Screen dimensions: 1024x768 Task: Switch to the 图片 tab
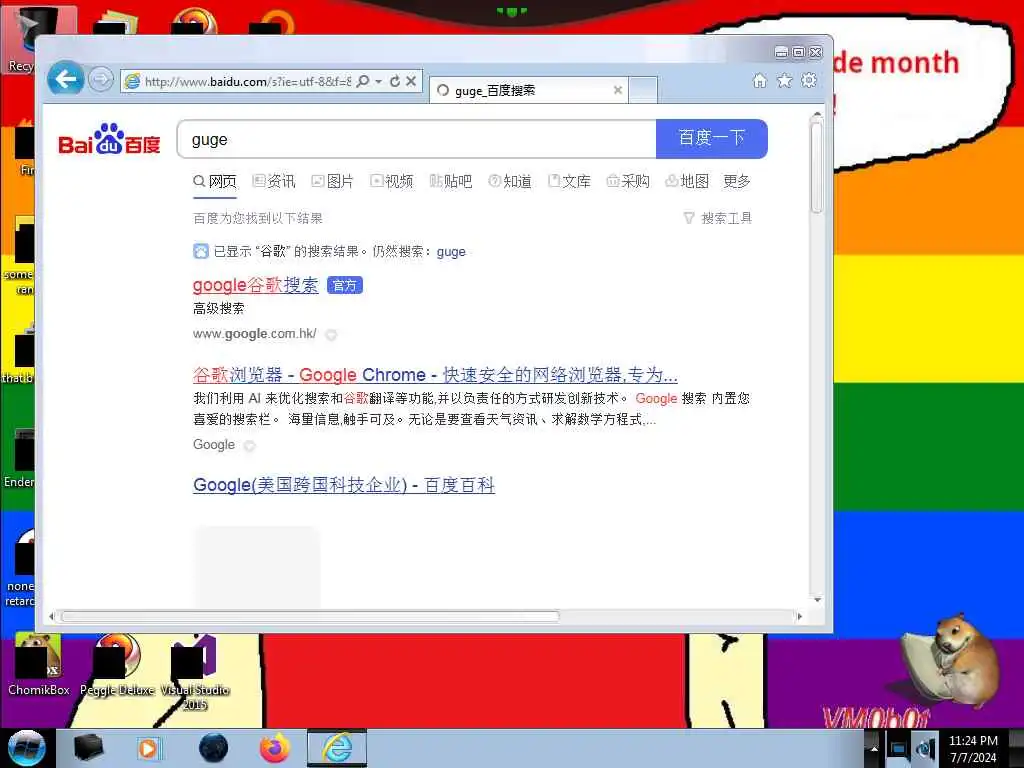pyautogui.click(x=332, y=182)
